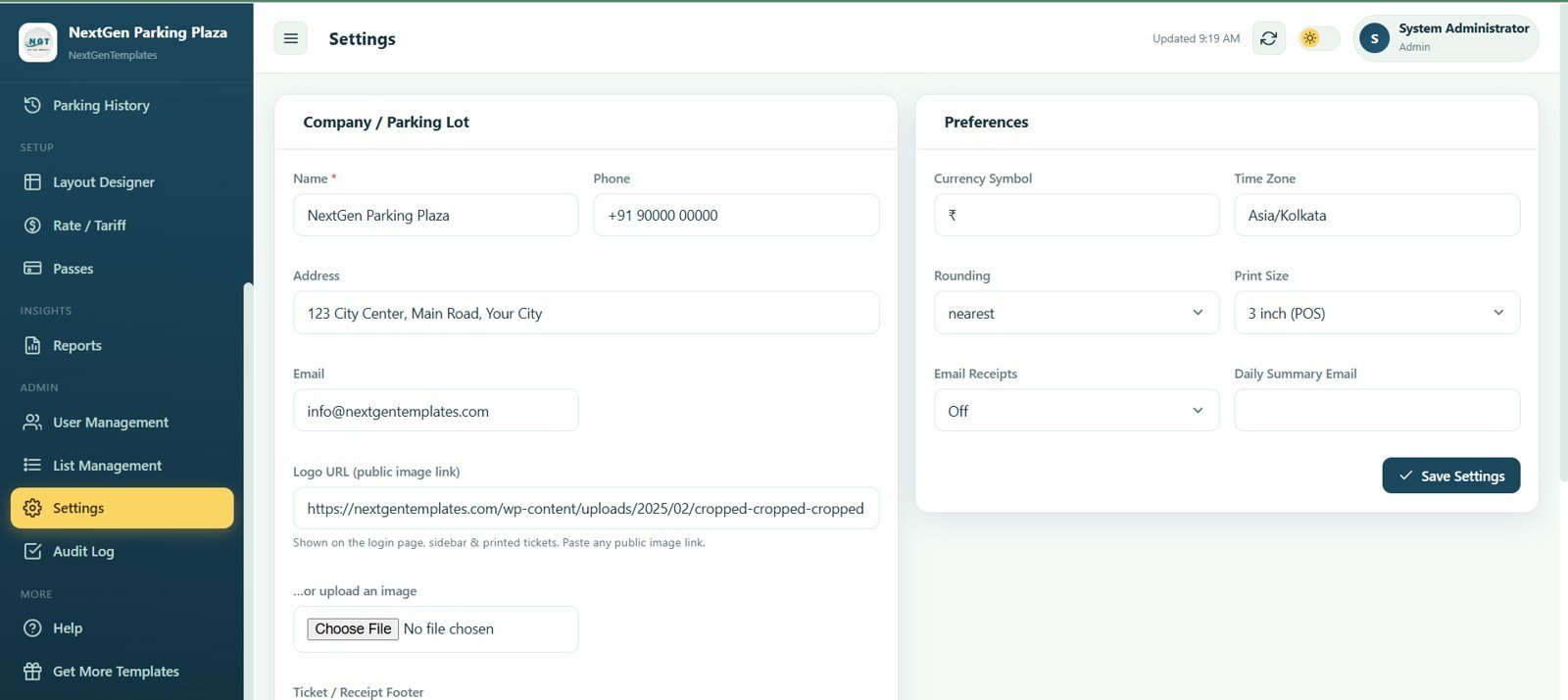This screenshot has width=1568, height=700.
Task: Go to Layout Designer
Action: [x=122, y=182]
